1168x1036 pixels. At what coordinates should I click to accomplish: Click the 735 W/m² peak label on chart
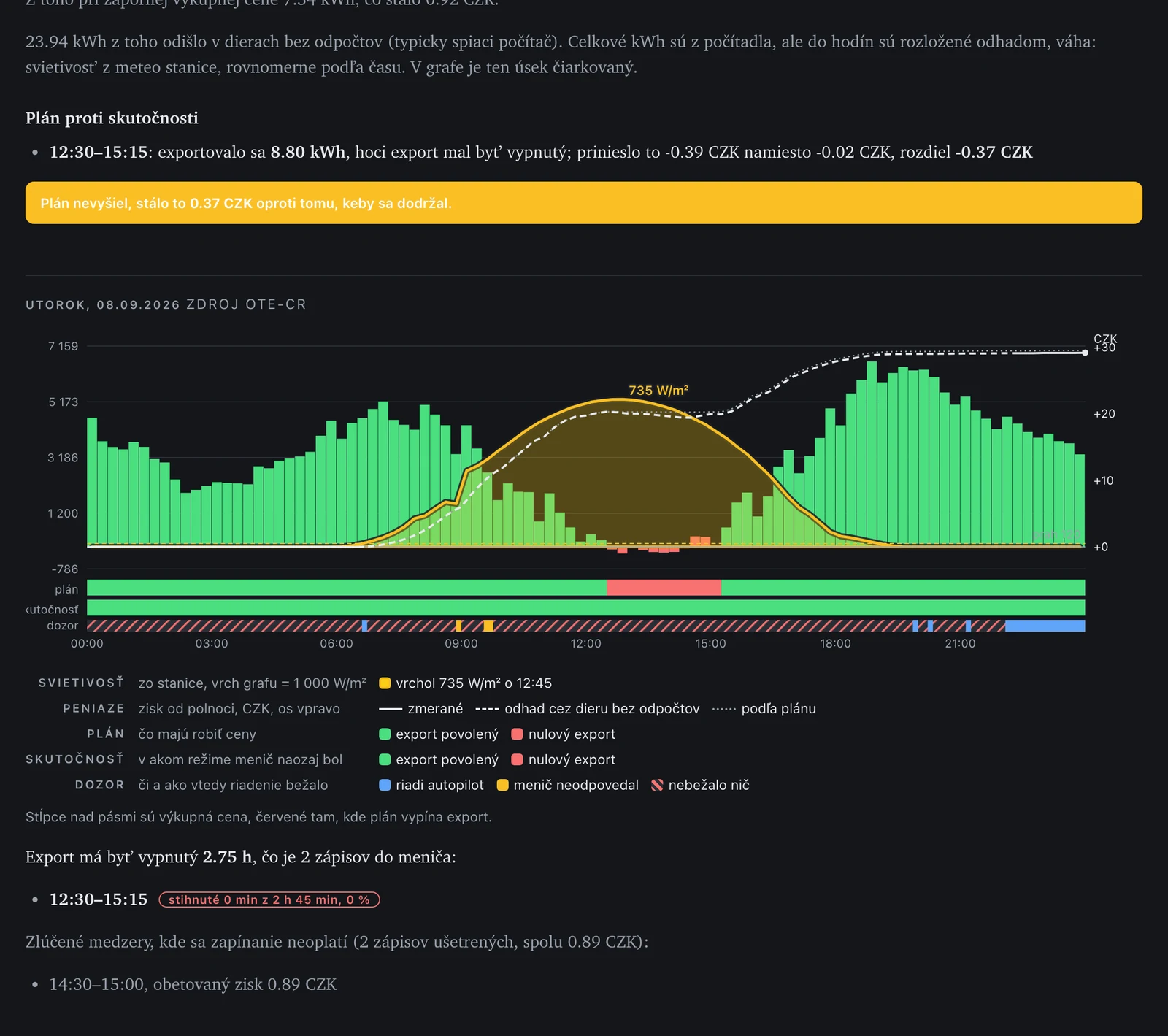point(658,391)
